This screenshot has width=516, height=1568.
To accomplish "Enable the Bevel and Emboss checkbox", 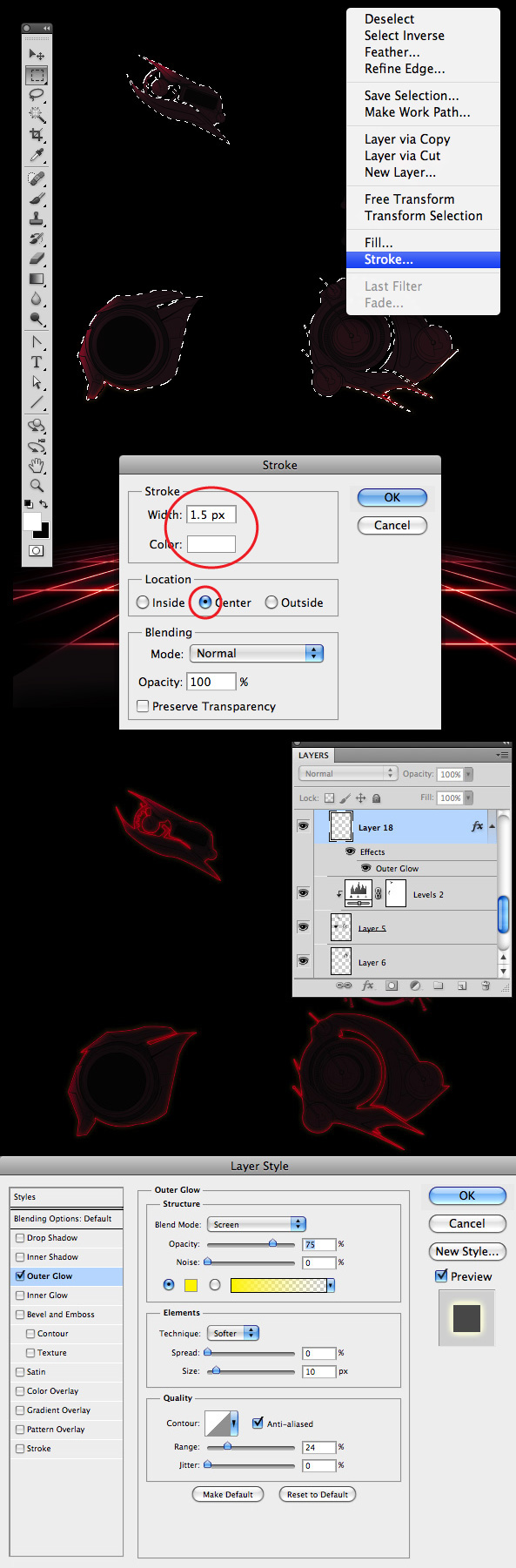I will pyautogui.click(x=20, y=1314).
